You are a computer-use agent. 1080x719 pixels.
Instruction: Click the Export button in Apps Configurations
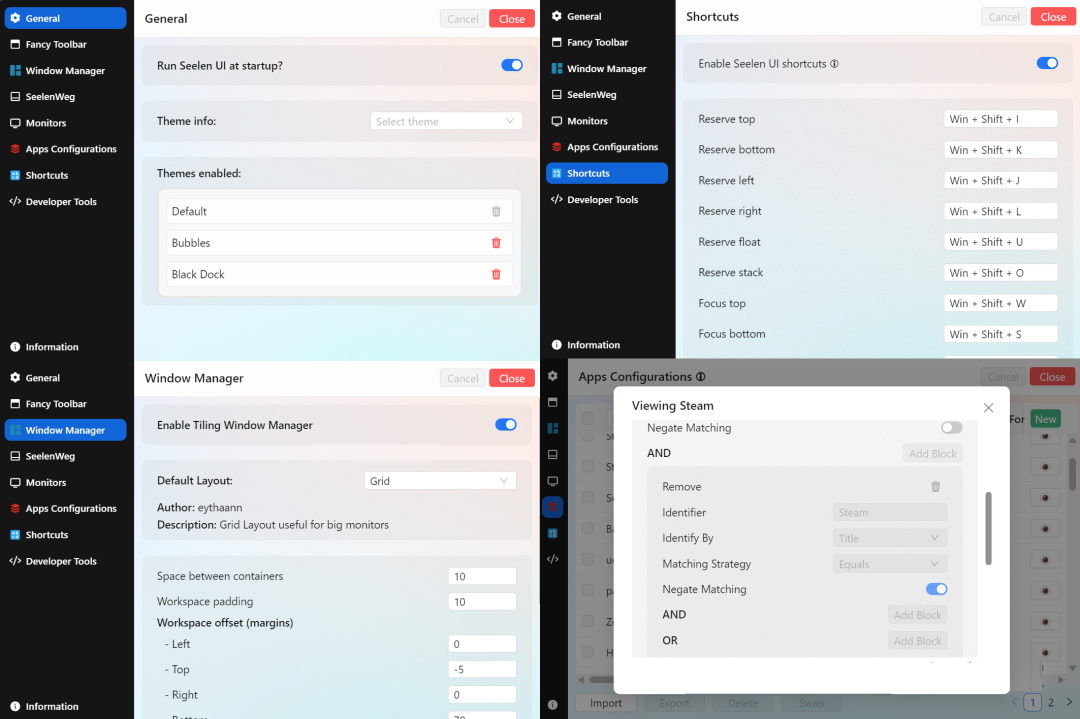(x=674, y=702)
